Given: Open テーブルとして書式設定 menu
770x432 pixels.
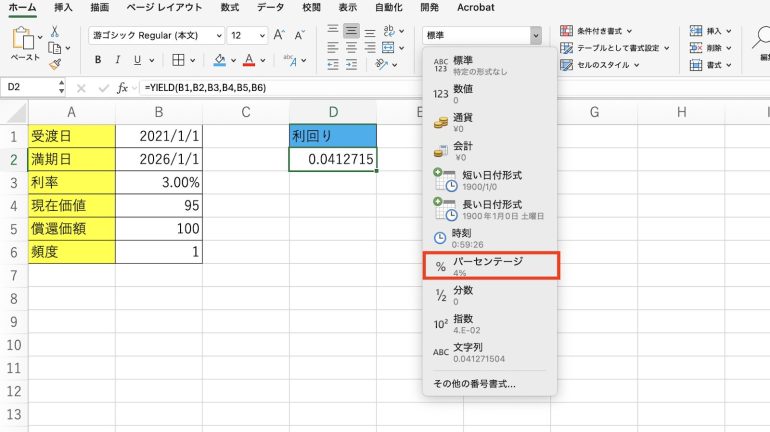Looking at the screenshot, I should click(x=614, y=48).
